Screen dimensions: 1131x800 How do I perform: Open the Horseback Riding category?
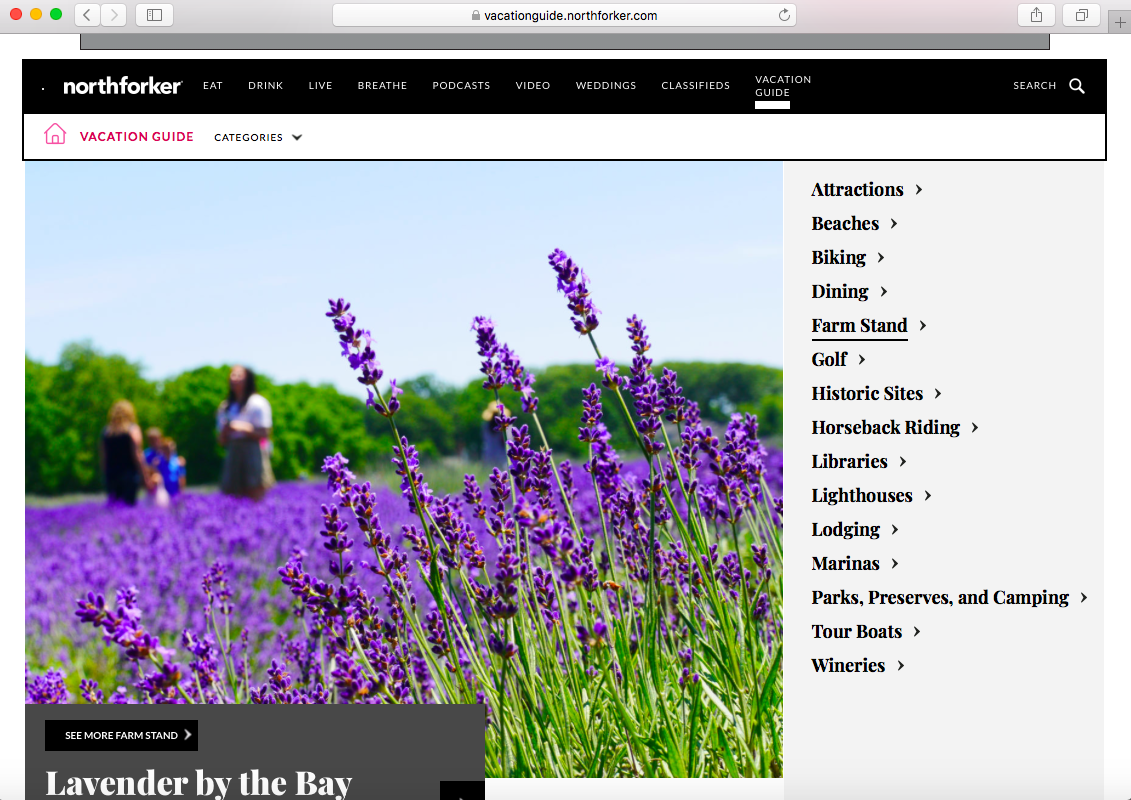[x=885, y=427]
